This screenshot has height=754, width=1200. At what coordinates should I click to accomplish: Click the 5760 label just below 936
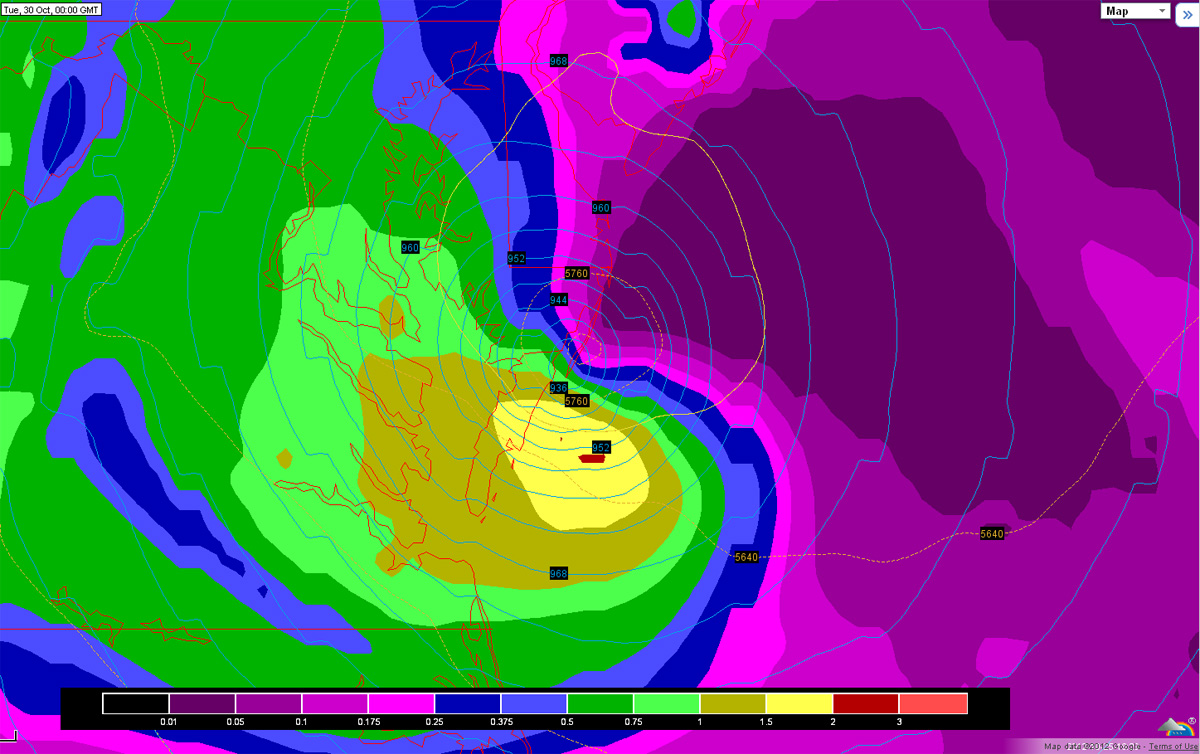pyautogui.click(x=577, y=401)
